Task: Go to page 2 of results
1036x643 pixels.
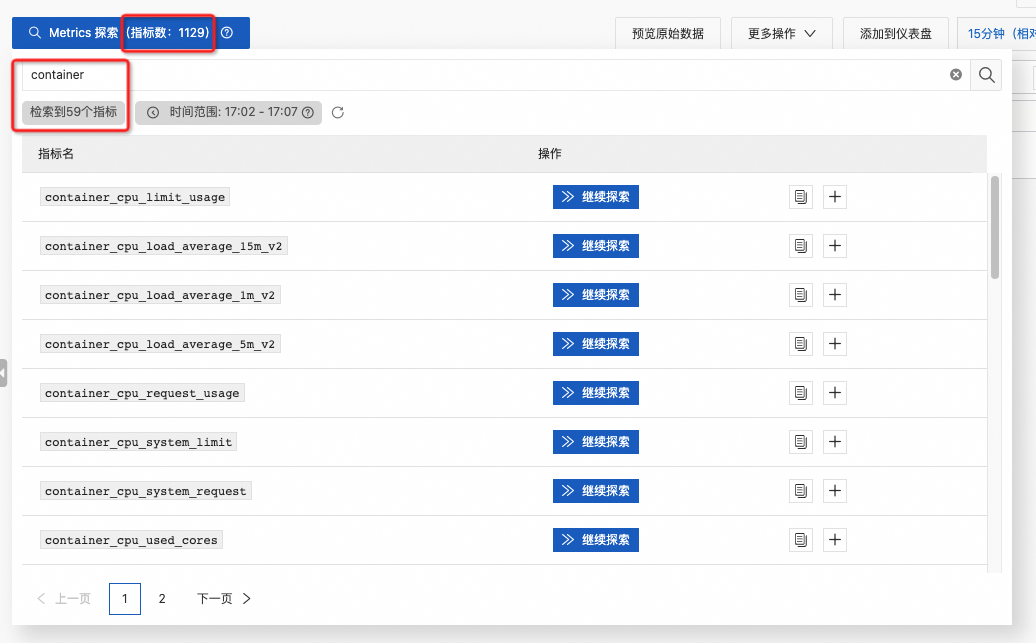Action: (162, 599)
